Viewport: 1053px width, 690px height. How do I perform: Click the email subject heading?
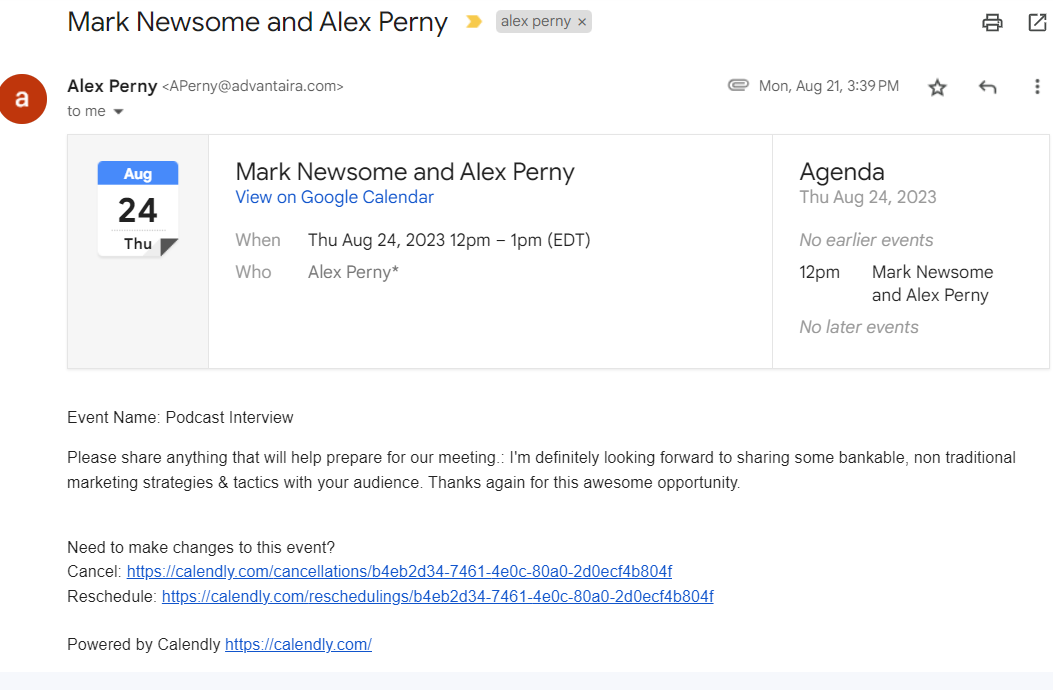click(257, 22)
